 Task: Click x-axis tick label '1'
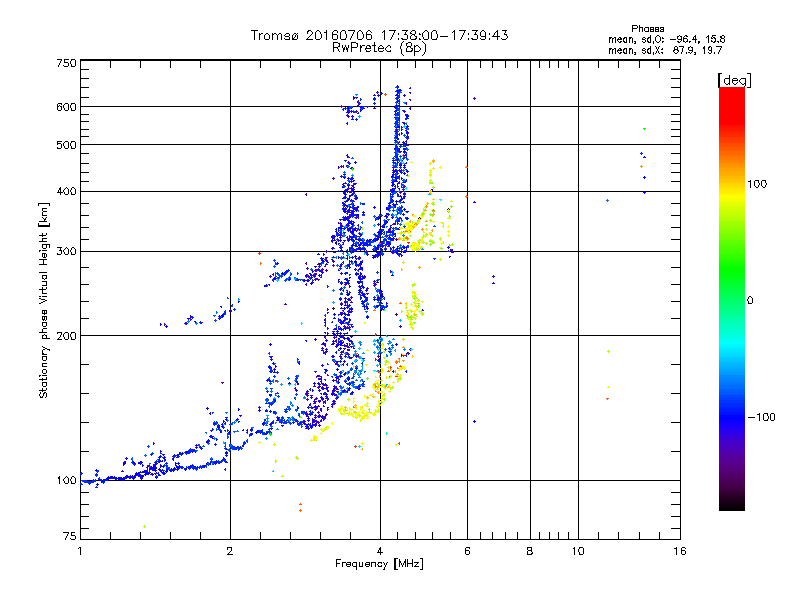pos(80,551)
